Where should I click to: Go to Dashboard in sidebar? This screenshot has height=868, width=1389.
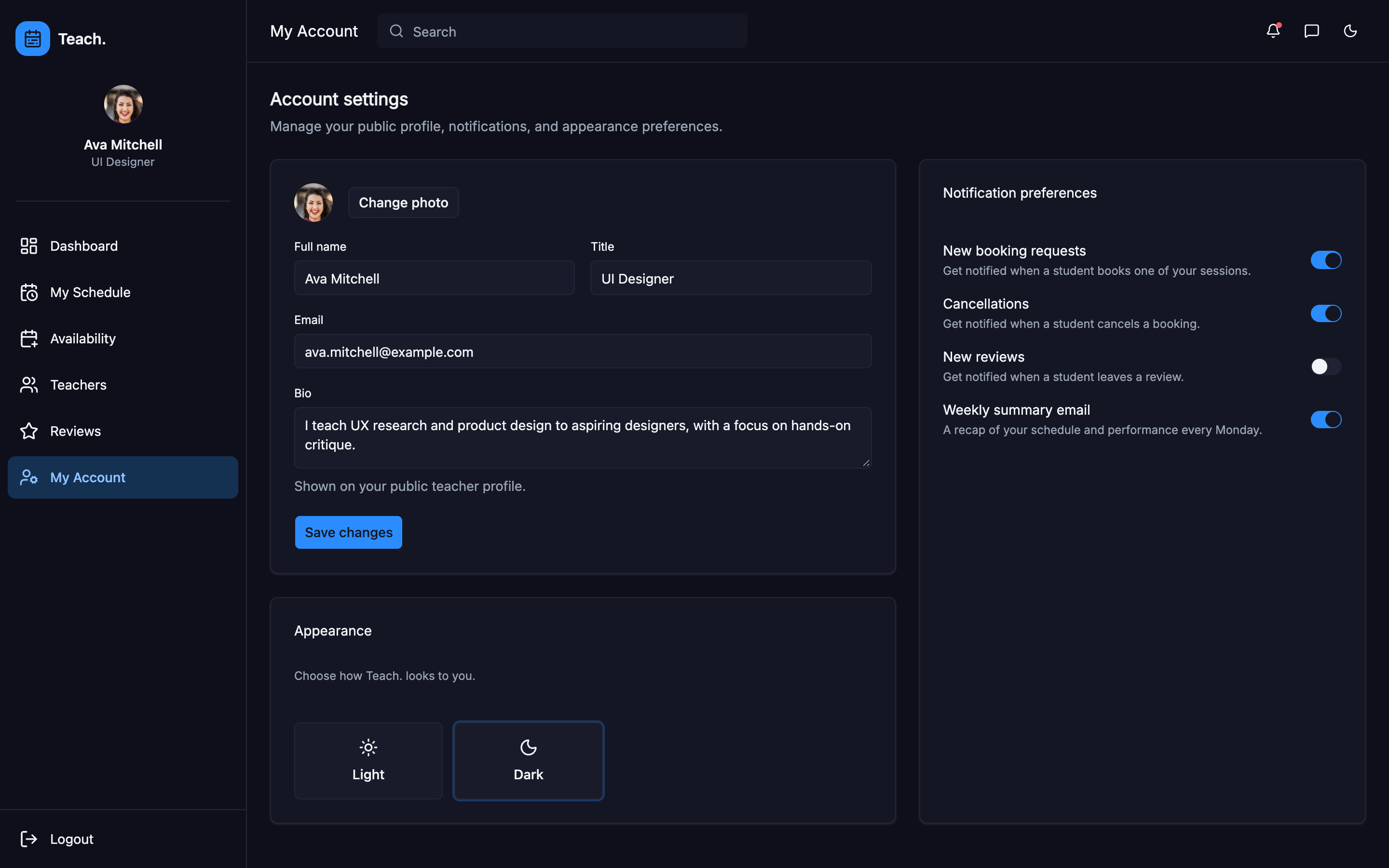[123, 246]
